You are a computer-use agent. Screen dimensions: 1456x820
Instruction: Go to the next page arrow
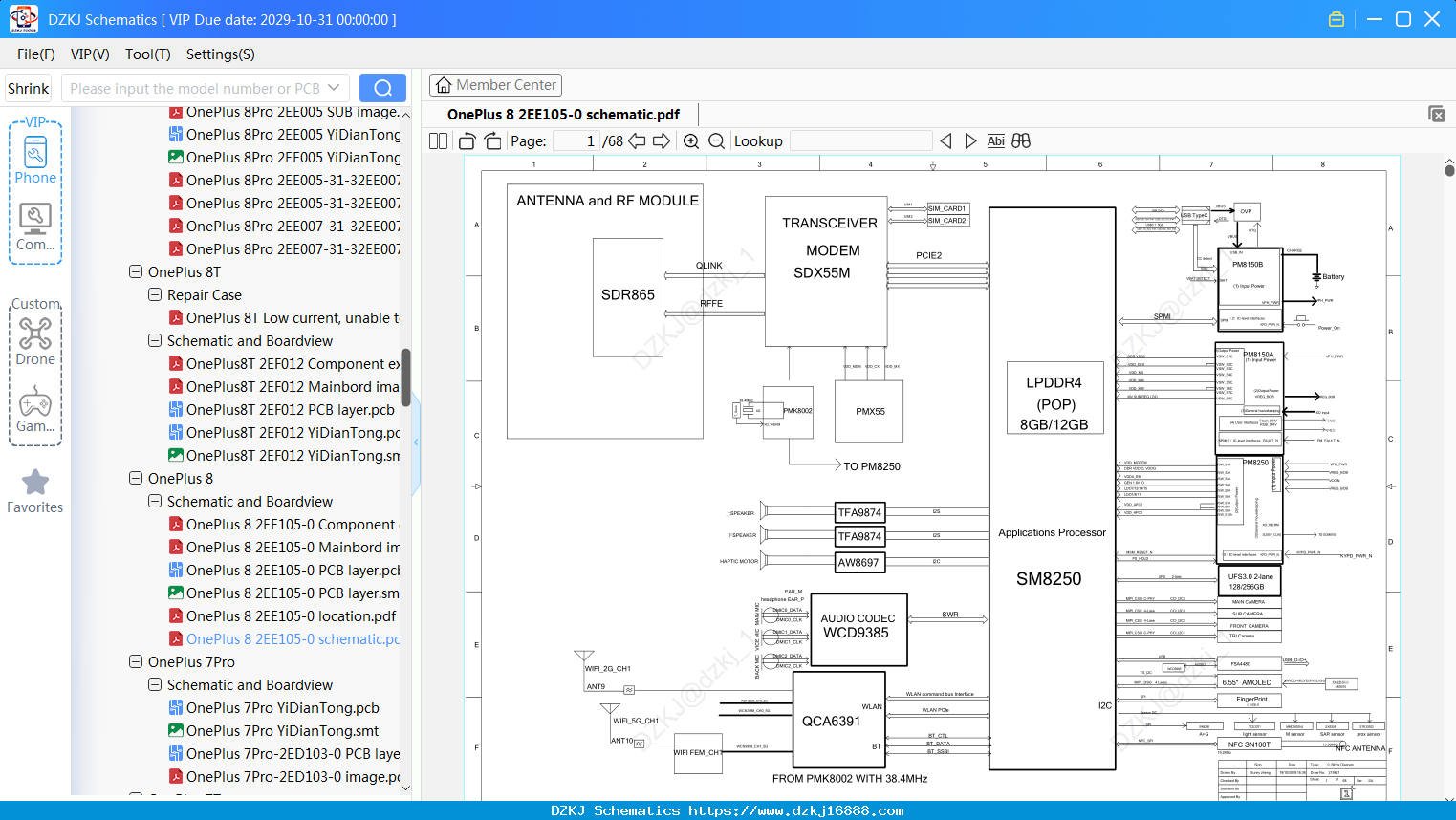coord(662,140)
